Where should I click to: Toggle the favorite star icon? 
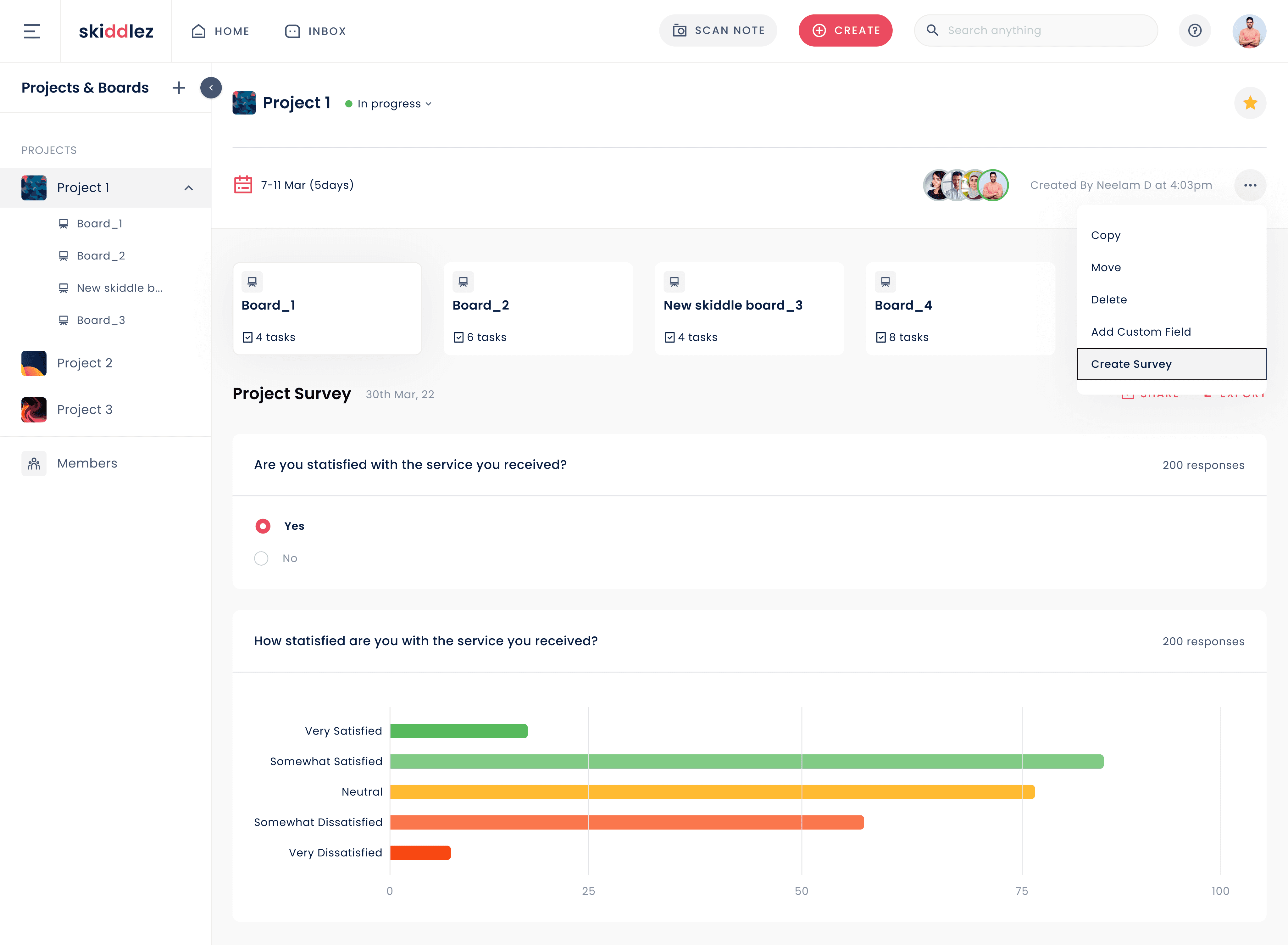(x=1250, y=103)
